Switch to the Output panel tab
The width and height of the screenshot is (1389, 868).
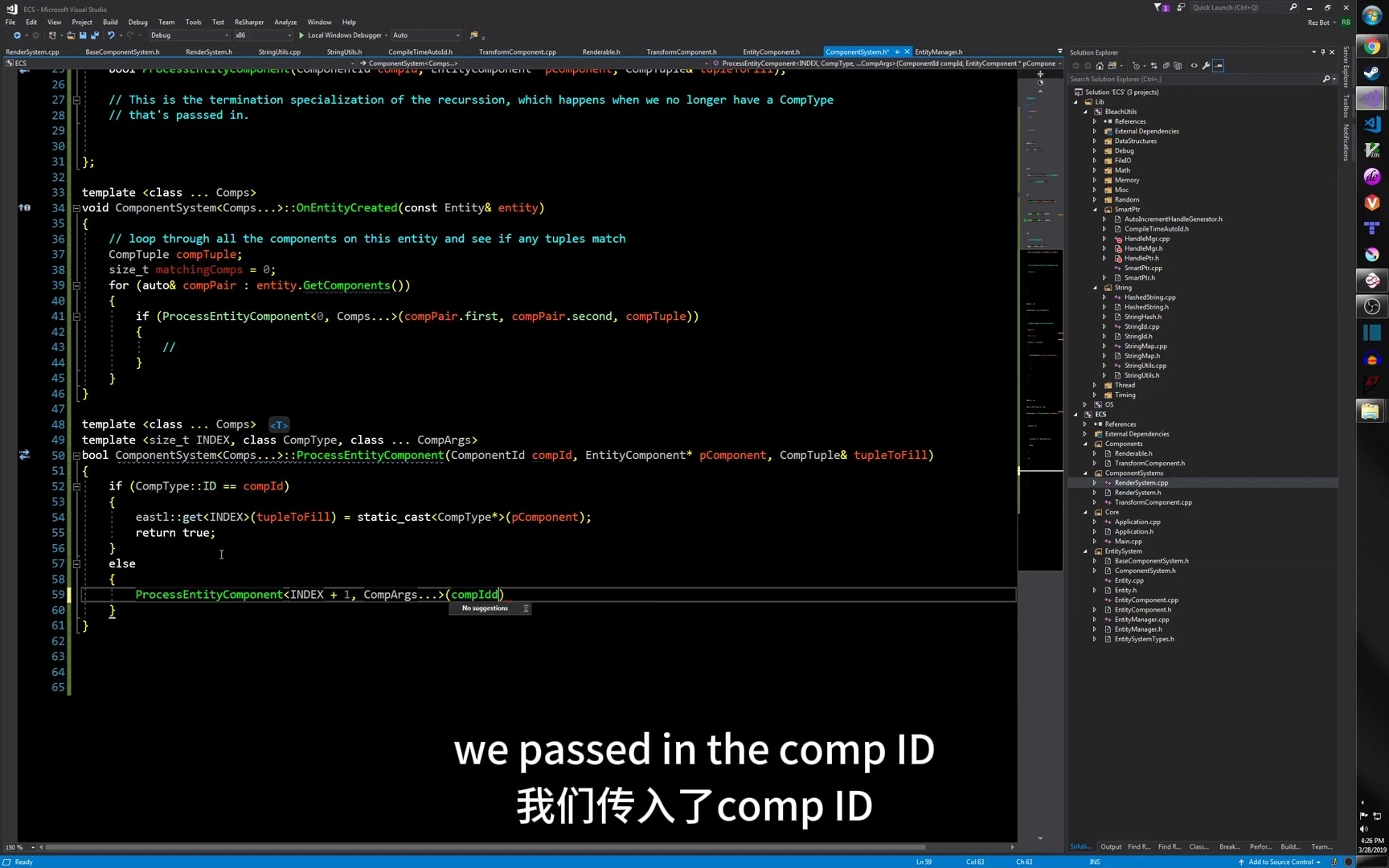(x=1111, y=847)
